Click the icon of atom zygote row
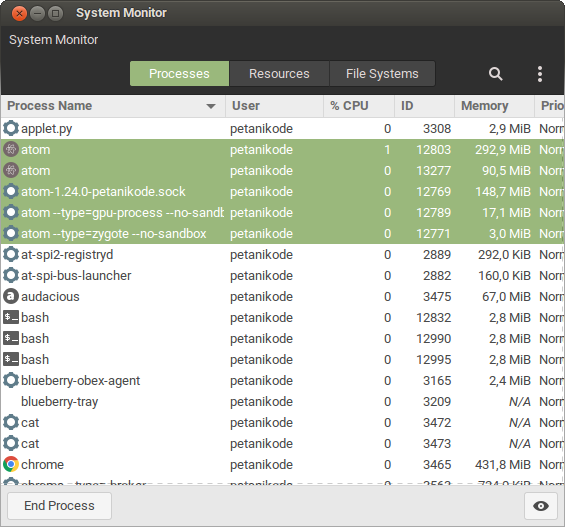 (x=11, y=233)
